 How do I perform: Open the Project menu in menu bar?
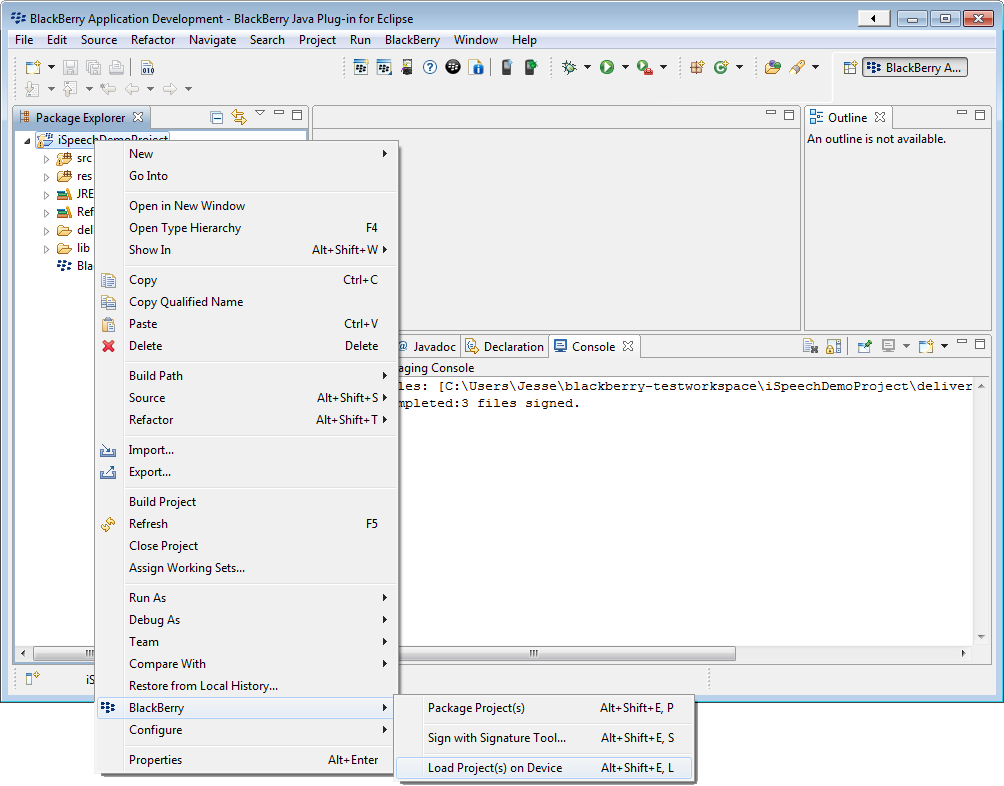[317, 40]
